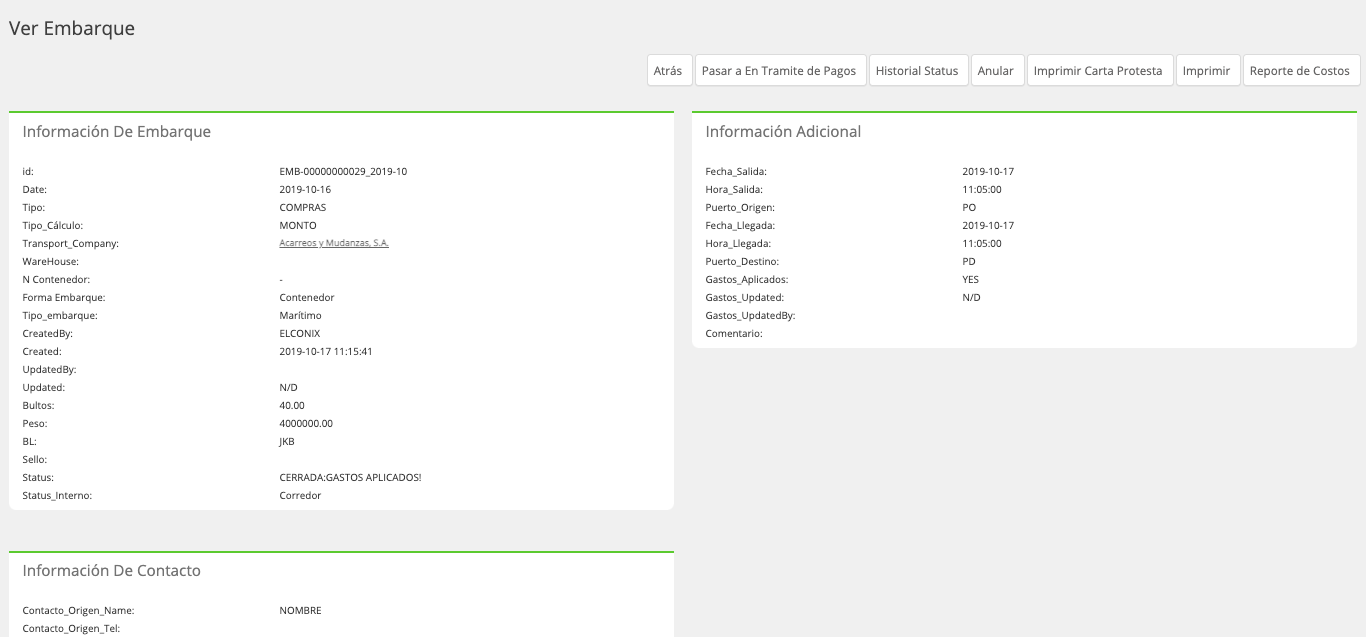Click the Gastos_Aplicados value YES
This screenshot has width=1366, height=637.
971,279
